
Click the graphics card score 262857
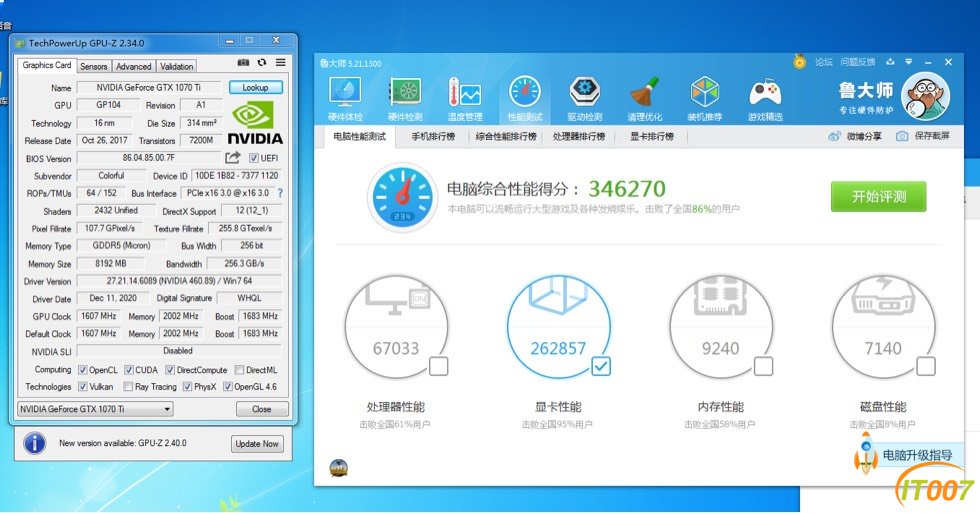(x=558, y=348)
